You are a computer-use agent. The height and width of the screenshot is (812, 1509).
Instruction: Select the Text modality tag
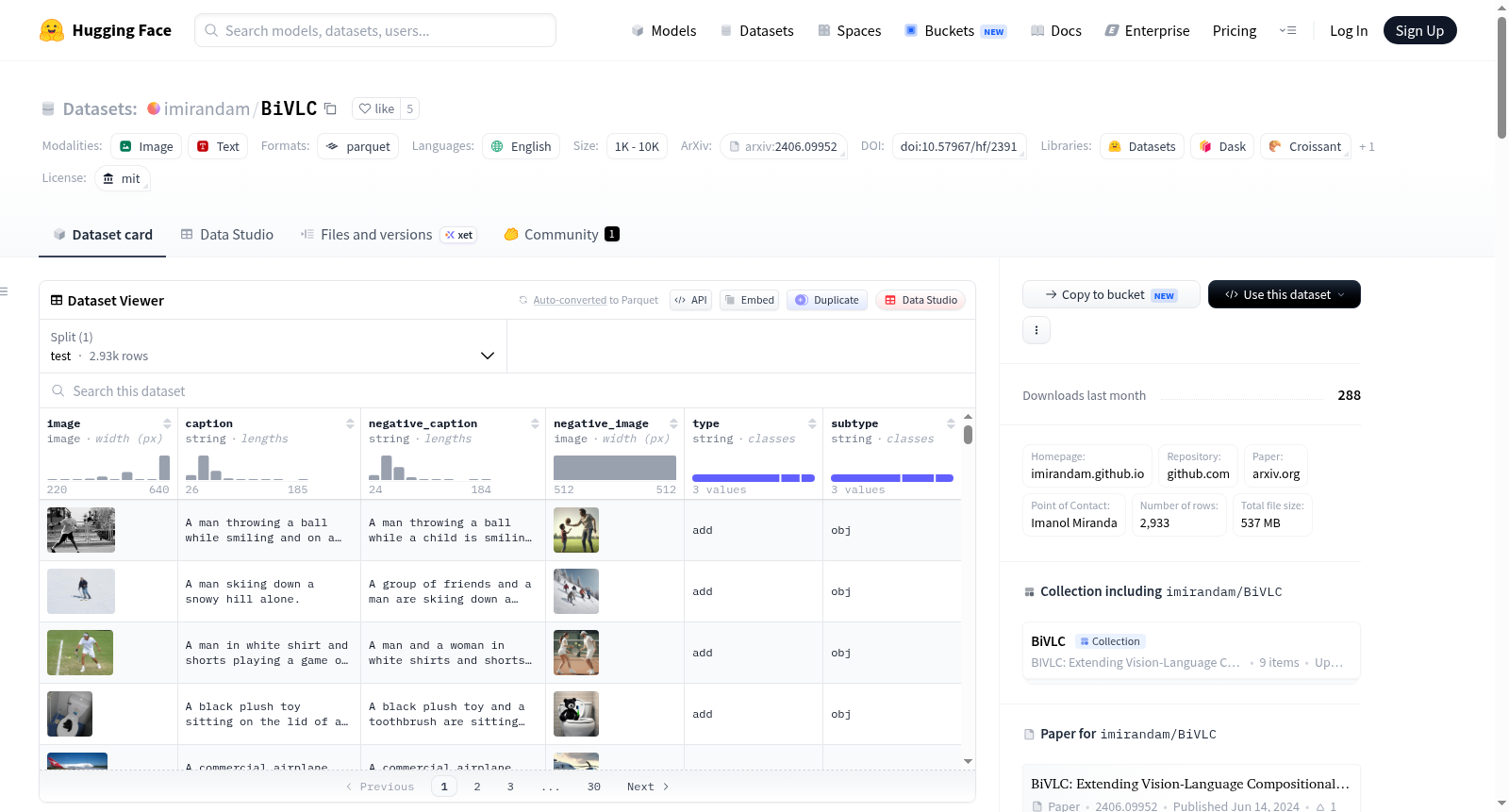pyautogui.click(x=218, y=146)
